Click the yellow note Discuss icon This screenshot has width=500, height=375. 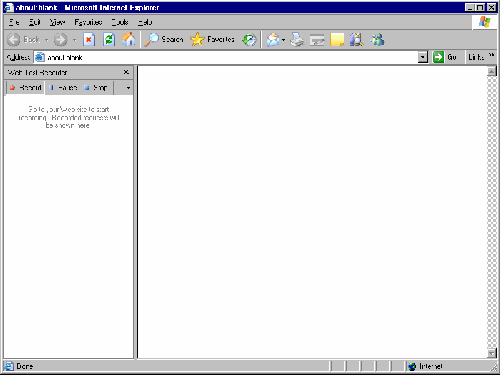(337, 40)
